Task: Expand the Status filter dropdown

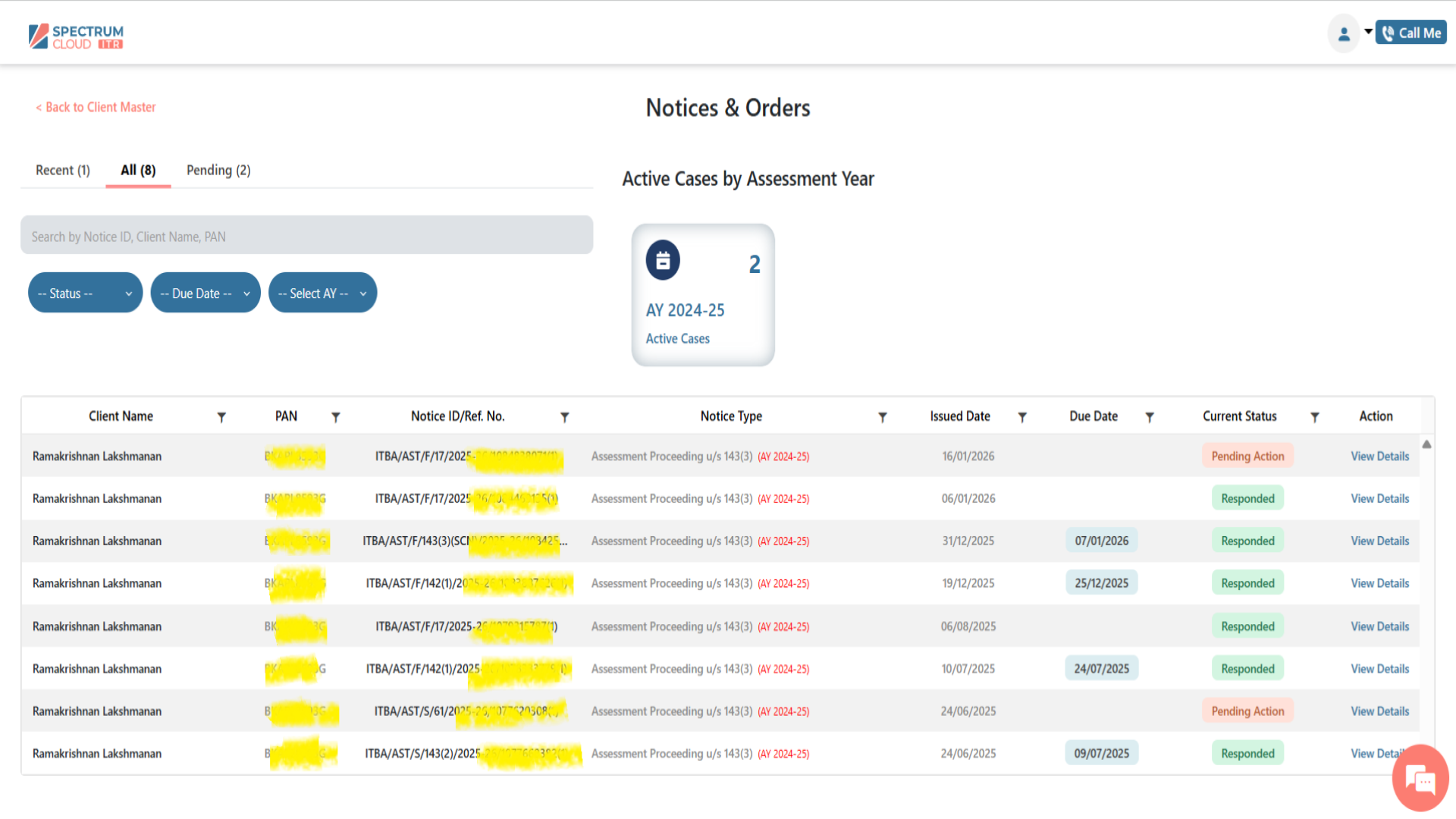Action: [x=85, y=293]
